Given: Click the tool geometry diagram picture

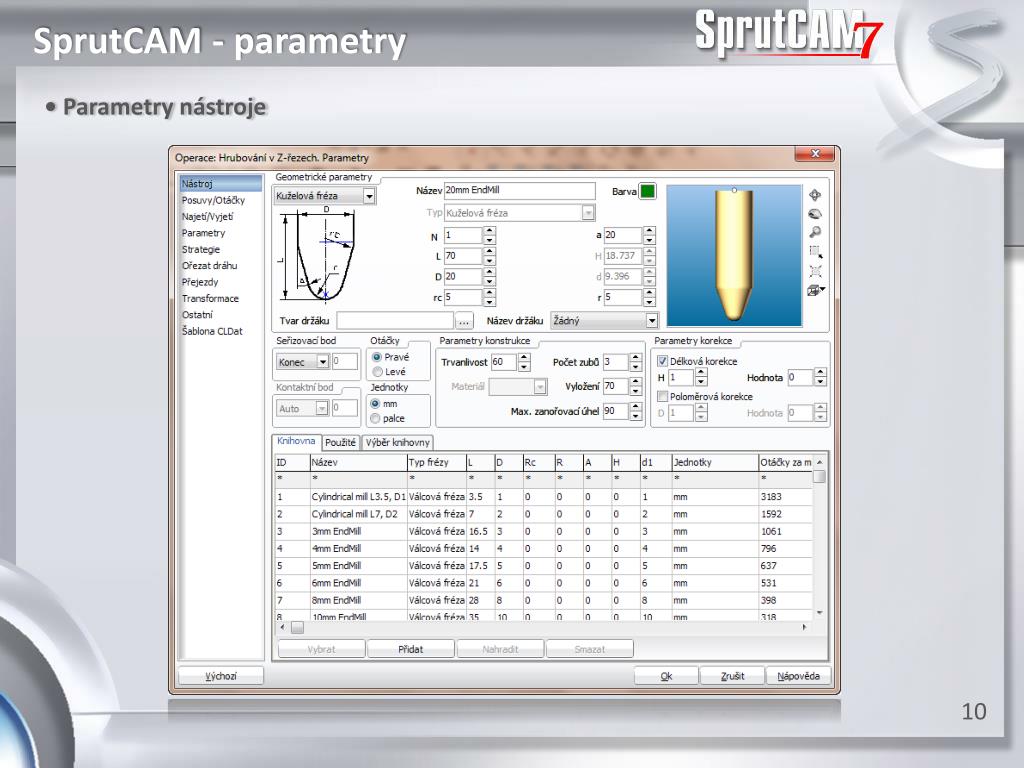Looking at the screenshot, I should pyautogui.click(x=317, y=255).
